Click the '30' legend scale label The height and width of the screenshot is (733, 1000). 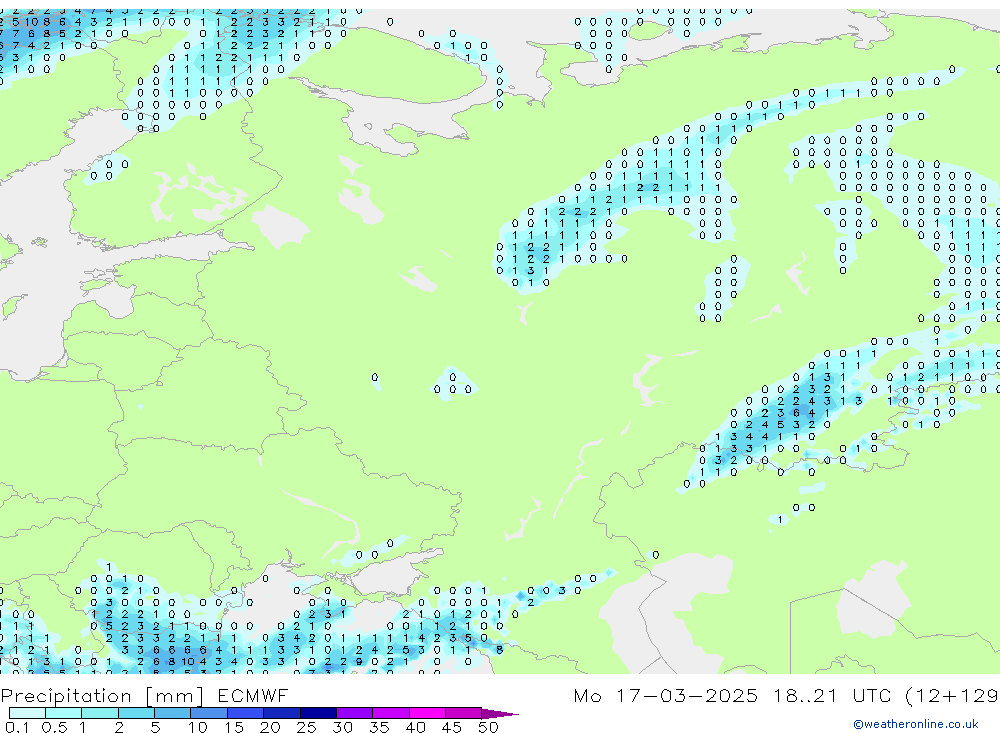[342, 727]
